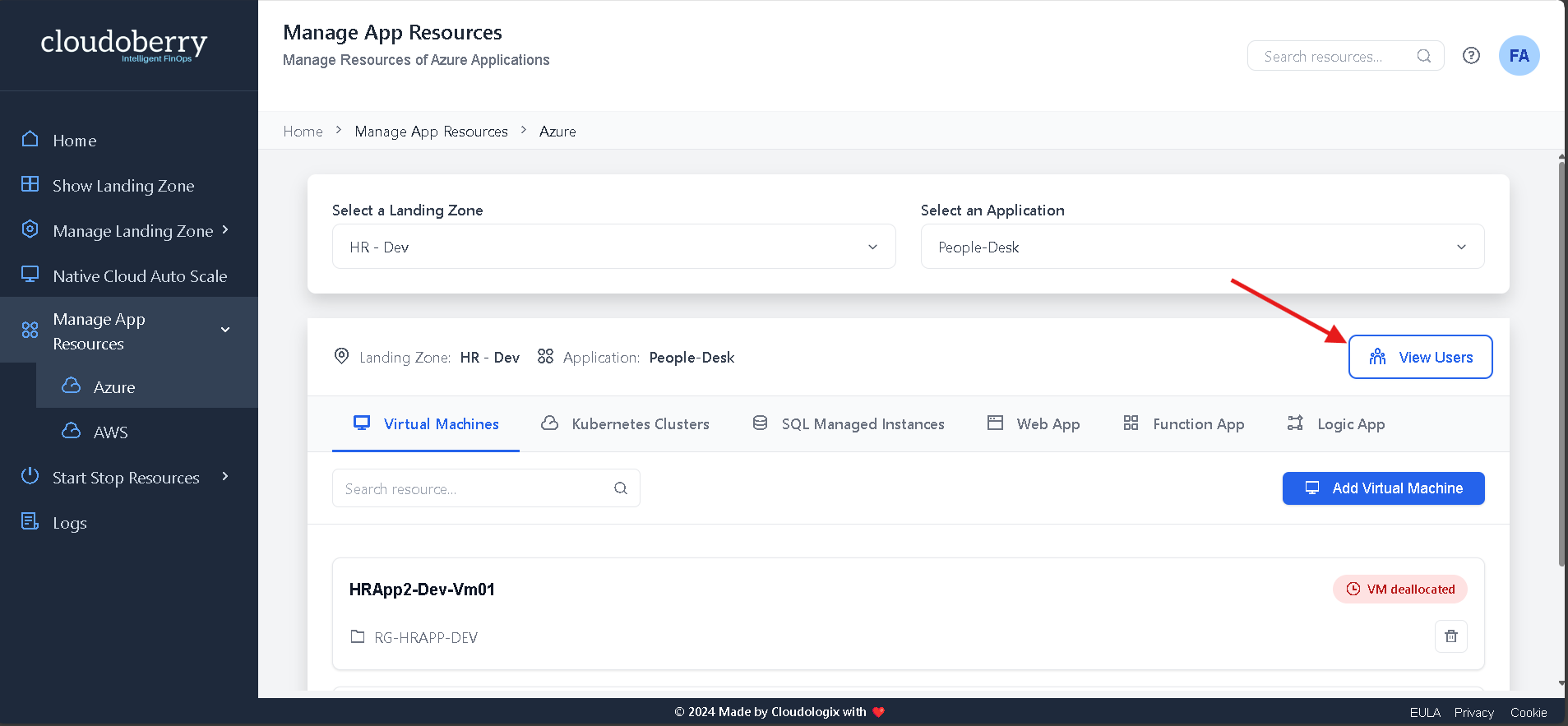This screenshot has width=1568, height=726.
Task: Click the Home house icon in sidebar
Action: [x=30, y=139]
